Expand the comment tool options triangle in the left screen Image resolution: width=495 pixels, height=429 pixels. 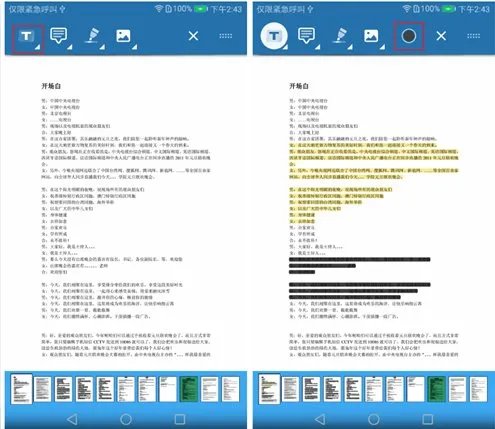pos(69,48)
